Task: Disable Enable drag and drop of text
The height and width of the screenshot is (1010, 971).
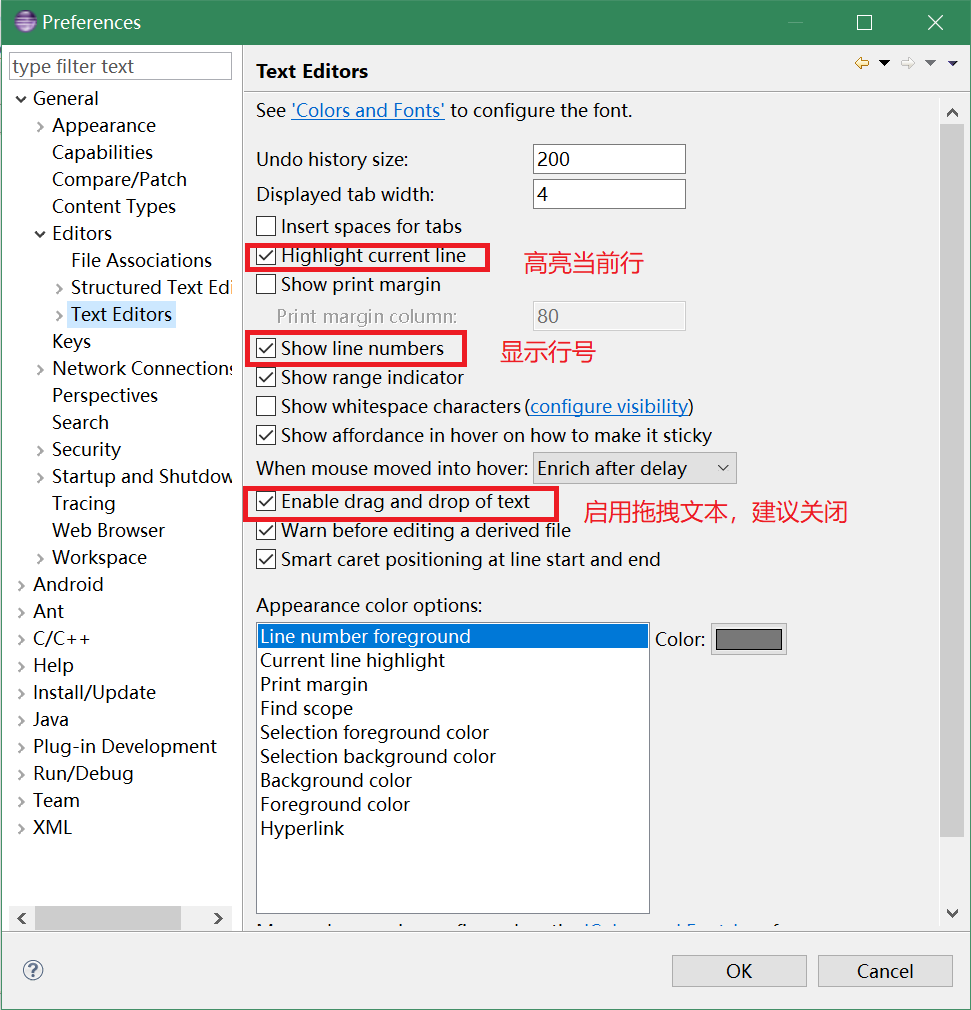Action: (x=266, y=501)
